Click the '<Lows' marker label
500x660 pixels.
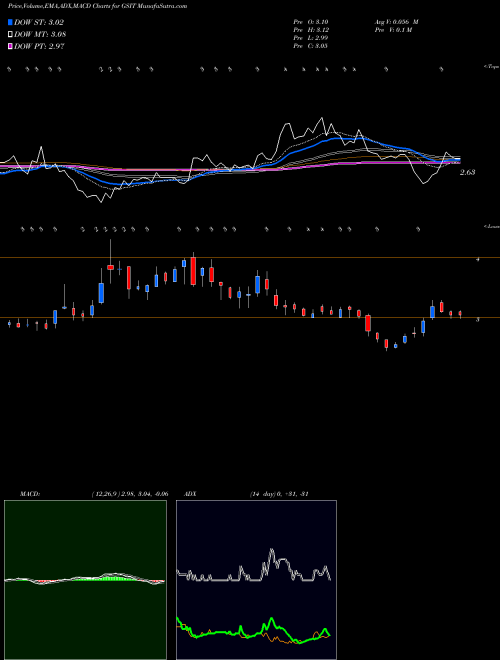tap(491, 226)
